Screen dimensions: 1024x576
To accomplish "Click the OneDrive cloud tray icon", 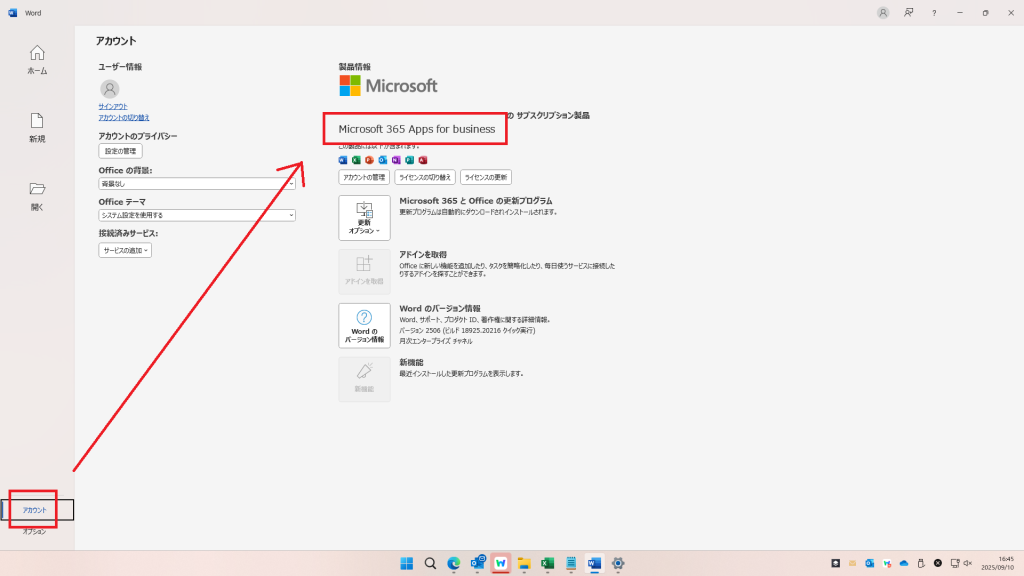I will (x=904, y=563).
